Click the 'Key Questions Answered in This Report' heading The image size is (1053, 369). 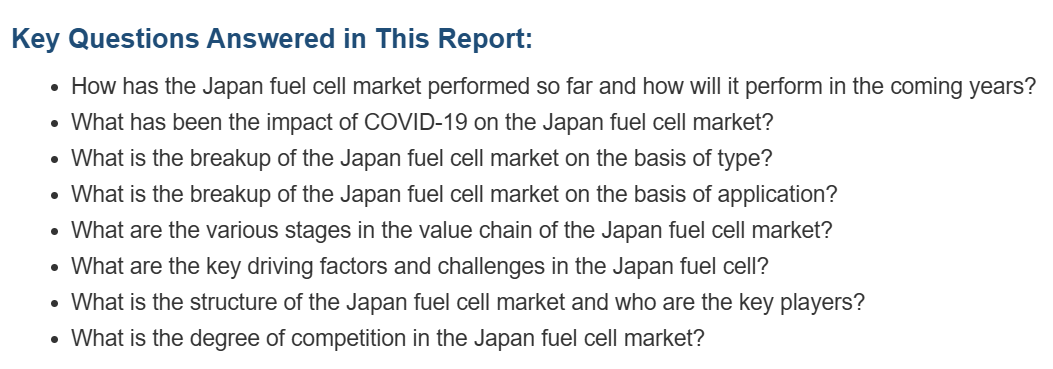click(x=272, y=38)
